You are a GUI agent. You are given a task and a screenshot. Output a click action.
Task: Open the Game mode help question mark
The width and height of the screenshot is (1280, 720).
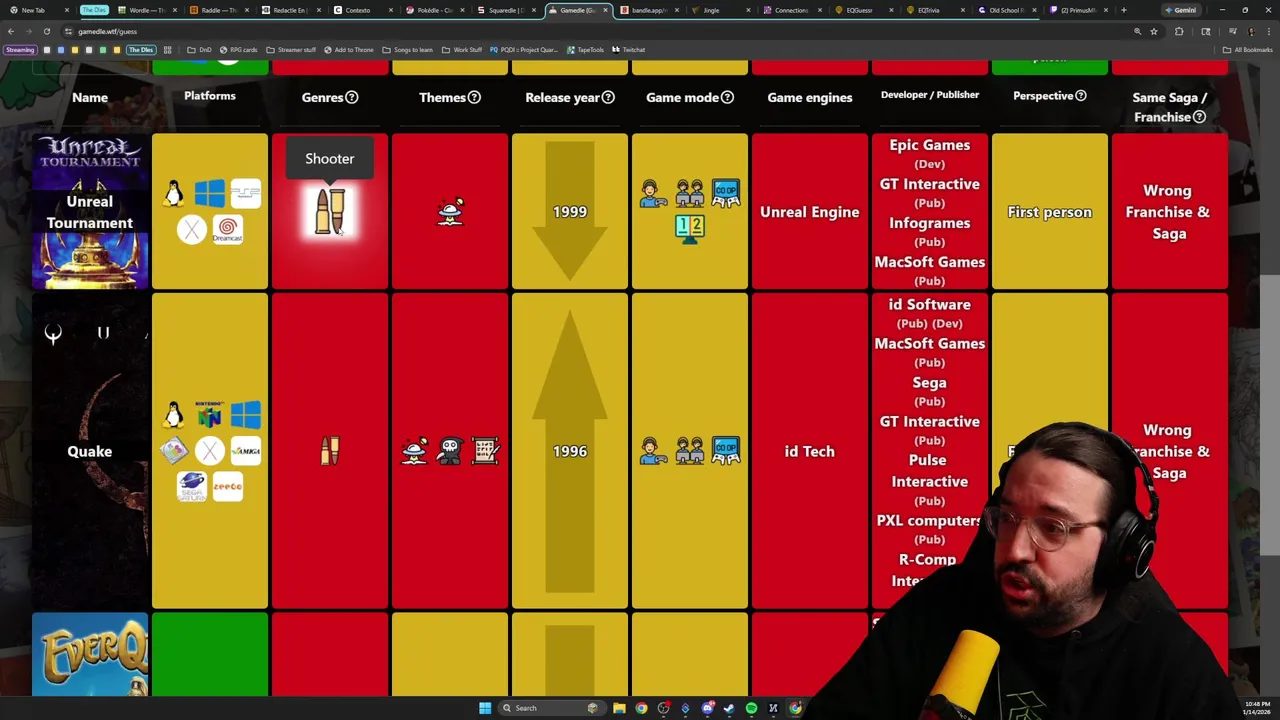click(727, 97)
